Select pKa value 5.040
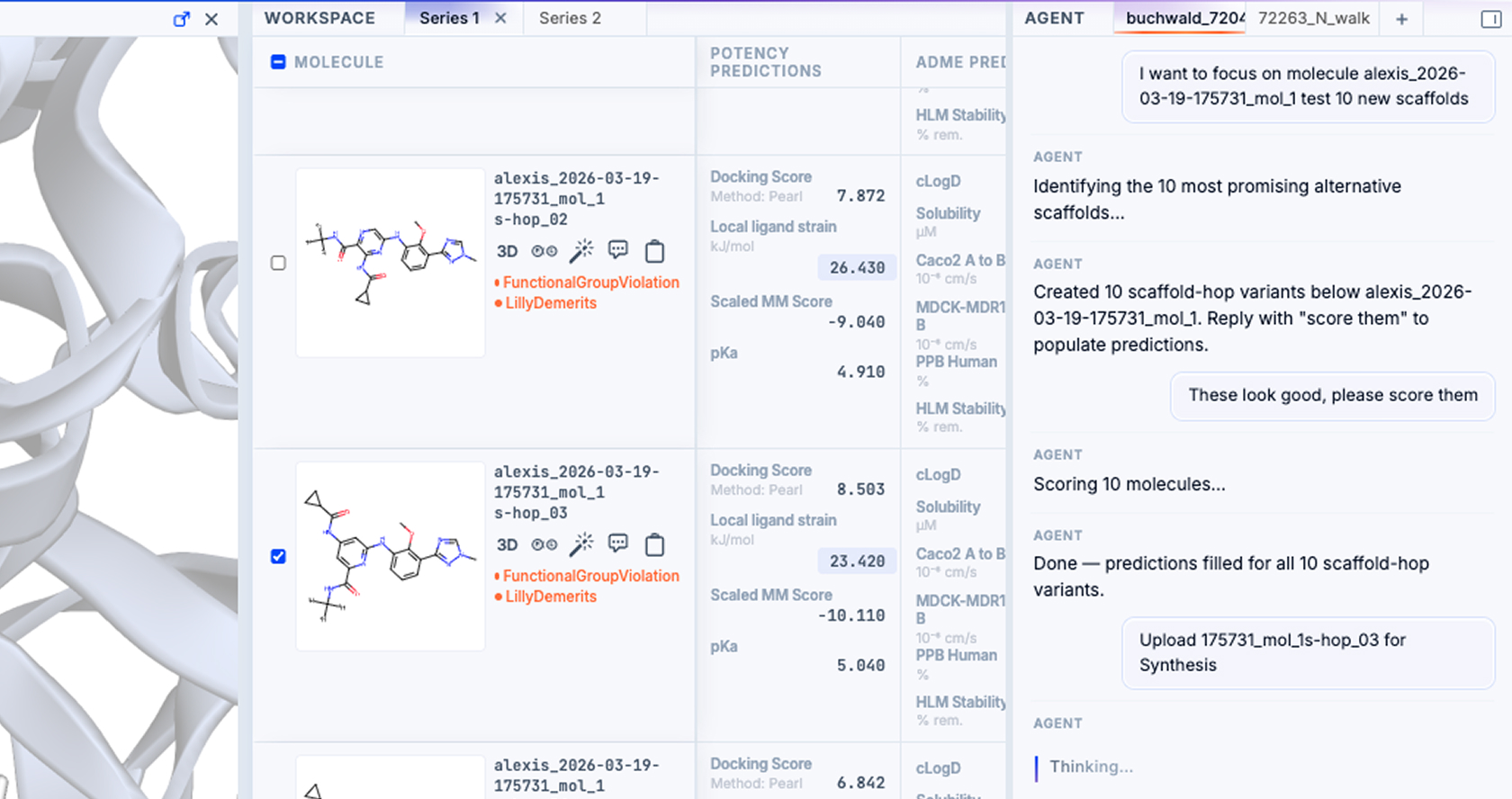Viewport: 1512px width, 799px height. coord(860,665)
